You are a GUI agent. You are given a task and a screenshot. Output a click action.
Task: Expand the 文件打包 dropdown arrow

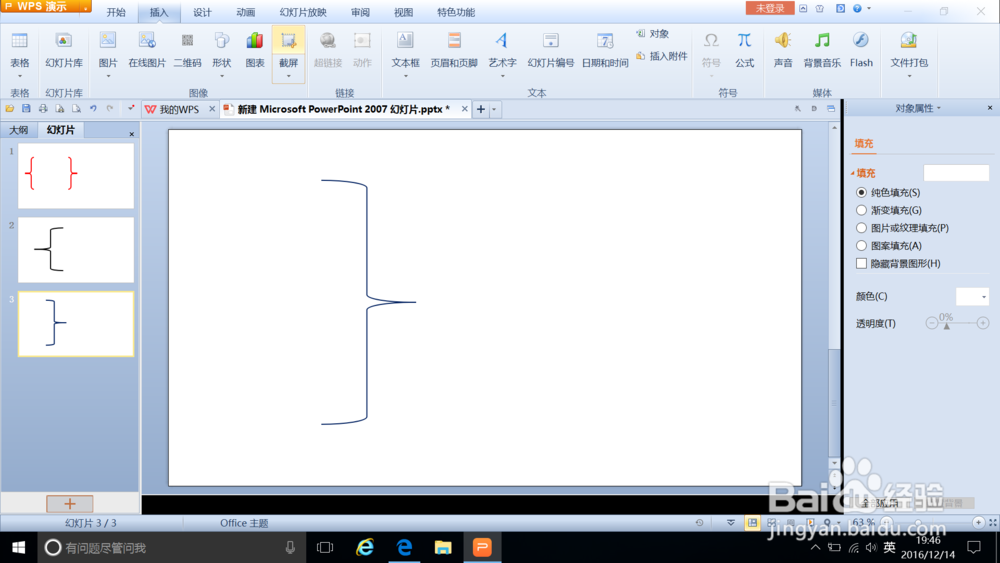[909, 77]
